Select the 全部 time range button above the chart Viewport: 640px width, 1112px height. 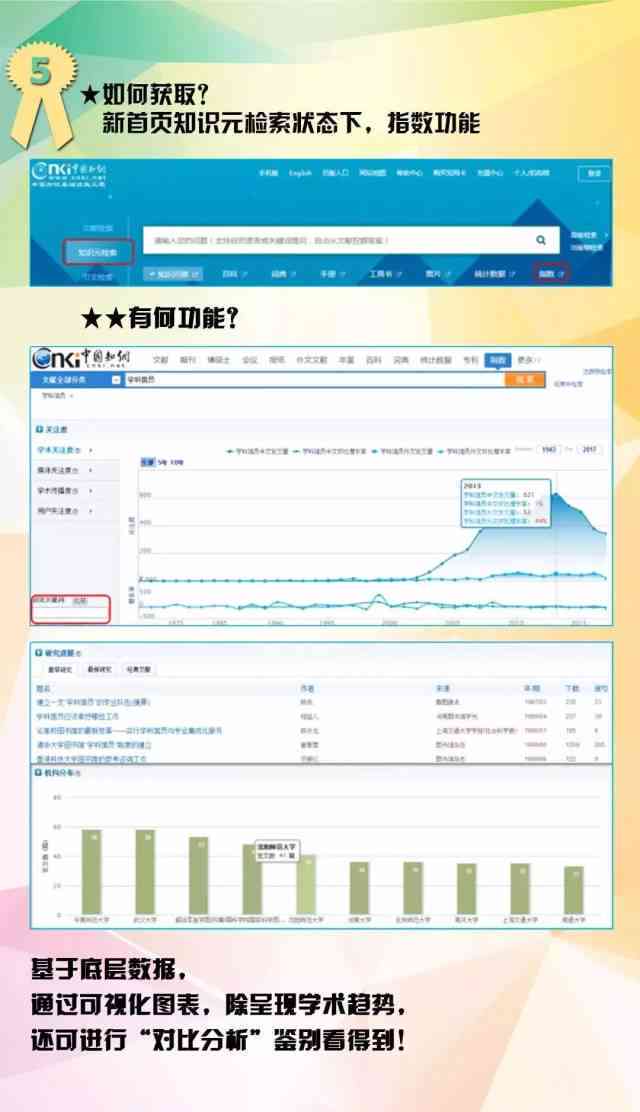point(147,462)
